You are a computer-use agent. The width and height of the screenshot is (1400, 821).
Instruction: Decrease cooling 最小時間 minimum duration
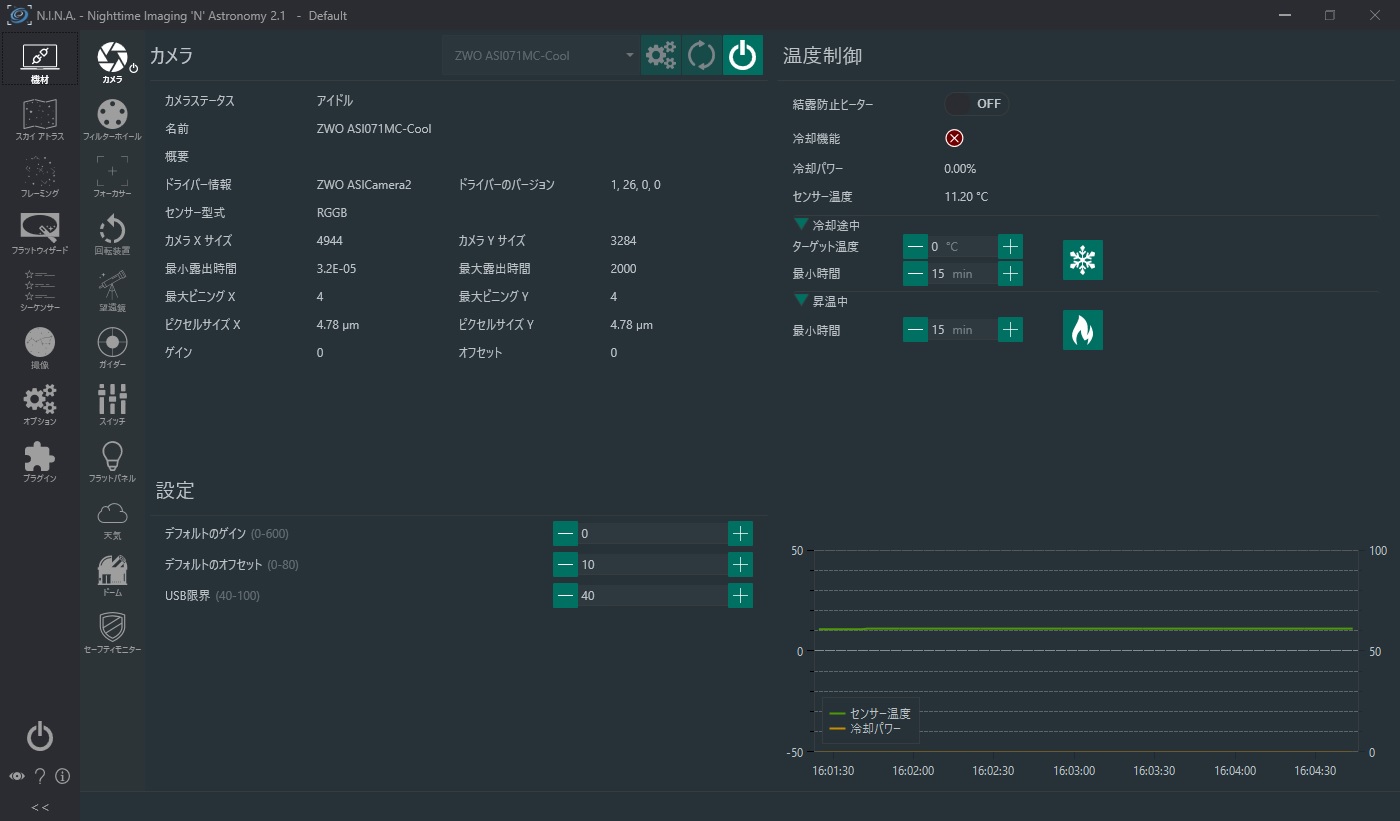pyautogui.click(x=915, y=273)
